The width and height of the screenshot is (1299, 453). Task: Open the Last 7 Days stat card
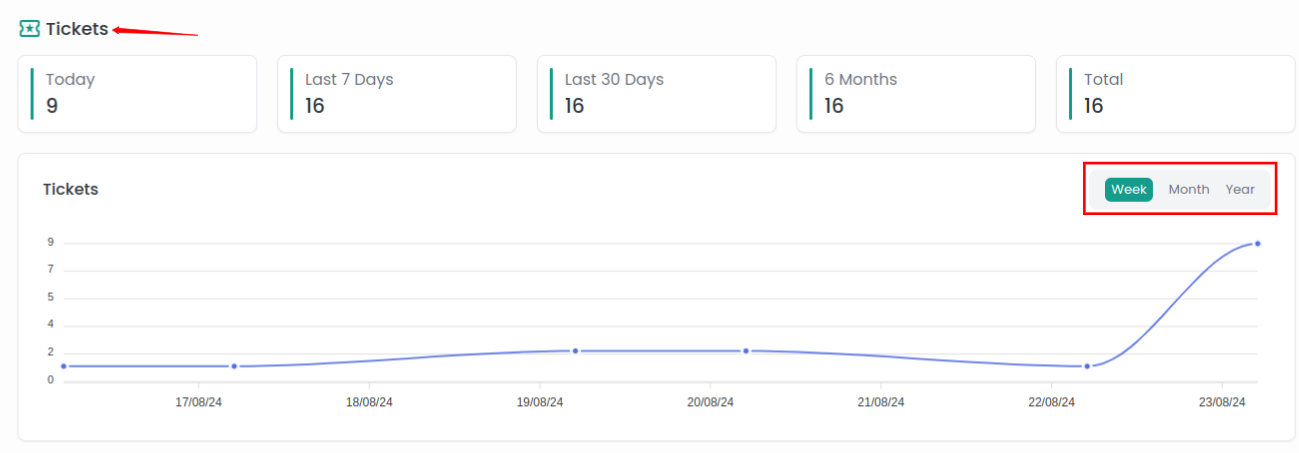396,94
